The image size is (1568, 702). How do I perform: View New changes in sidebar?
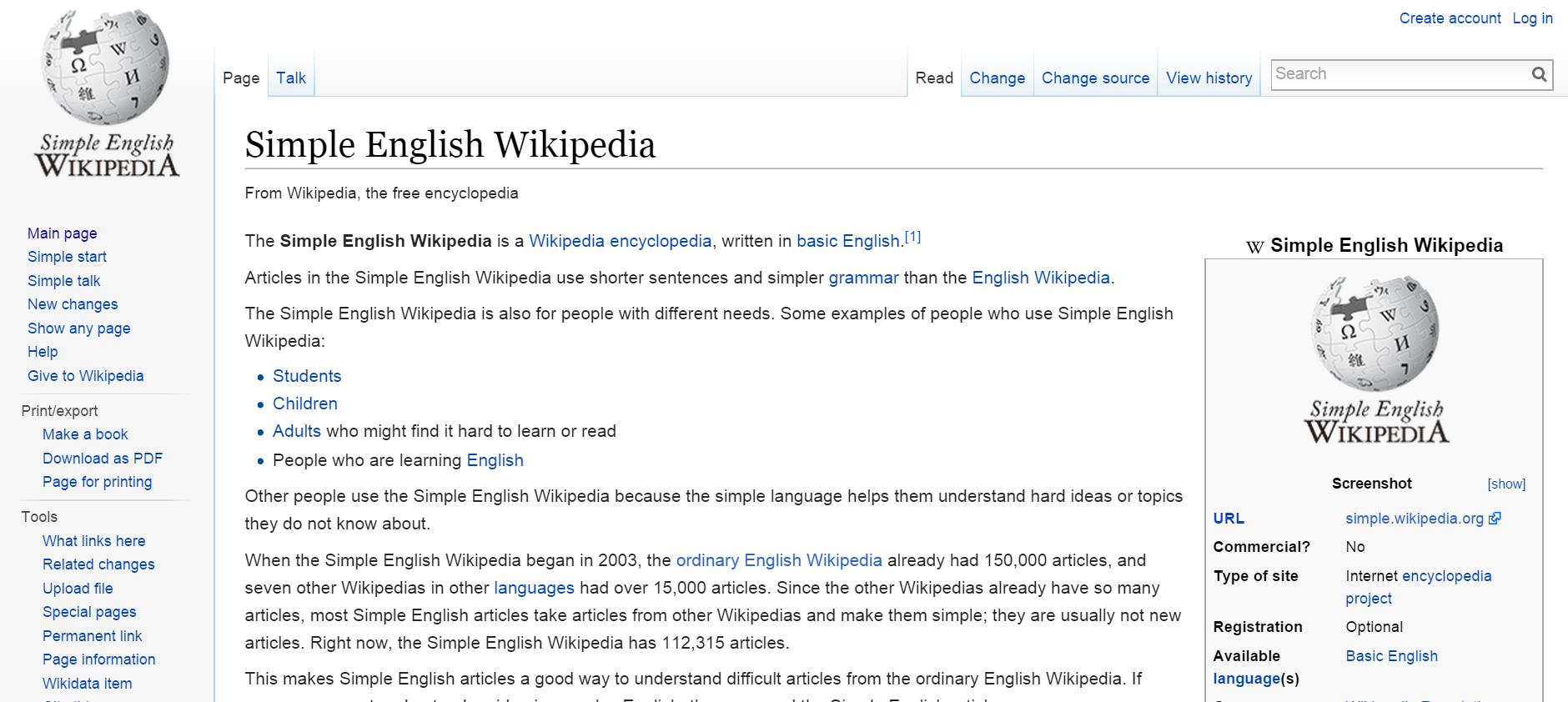coord(73,304)
